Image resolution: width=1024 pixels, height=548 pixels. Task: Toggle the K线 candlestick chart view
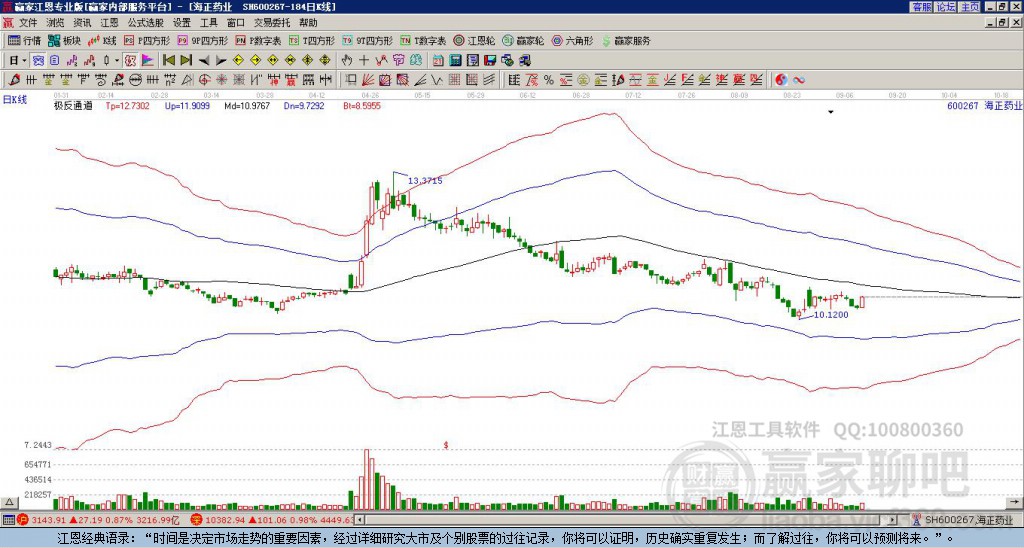pyautogui.click(x=103, y=40)
